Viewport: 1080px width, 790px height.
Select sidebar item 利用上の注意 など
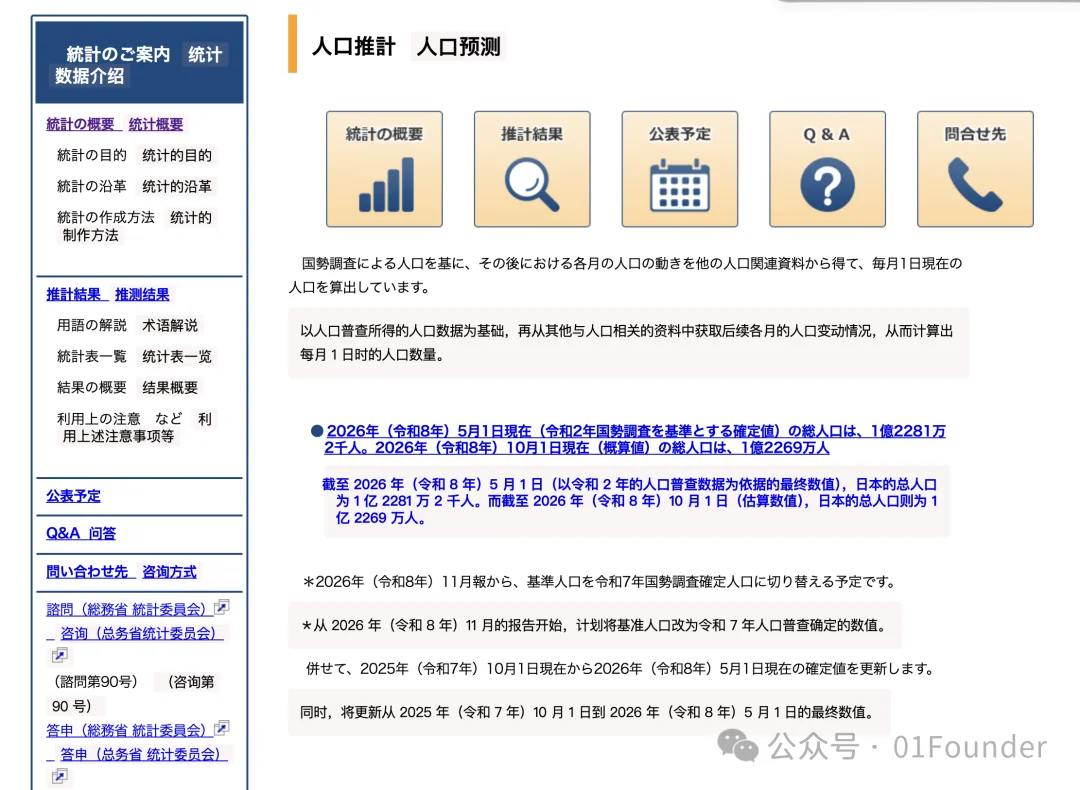pos(120,419)
